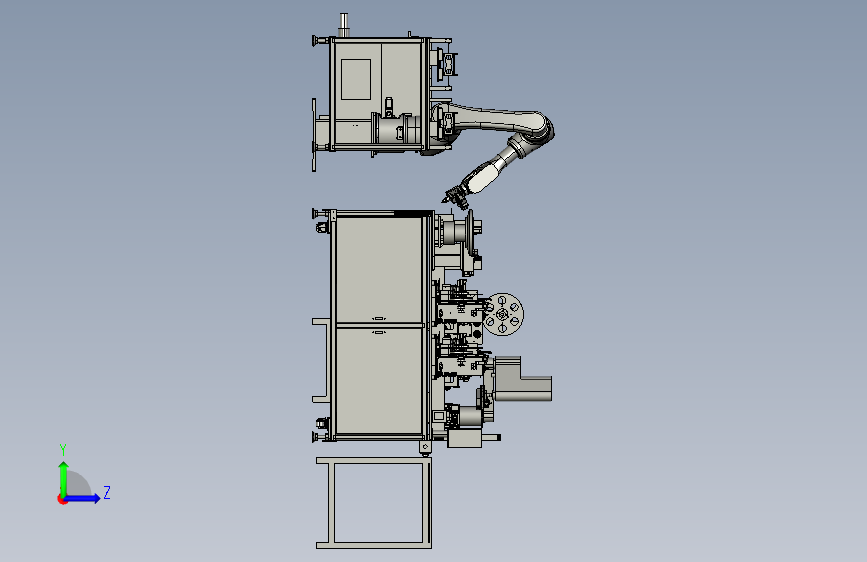Select the circular indexing disk with holes

click(503, 314)
